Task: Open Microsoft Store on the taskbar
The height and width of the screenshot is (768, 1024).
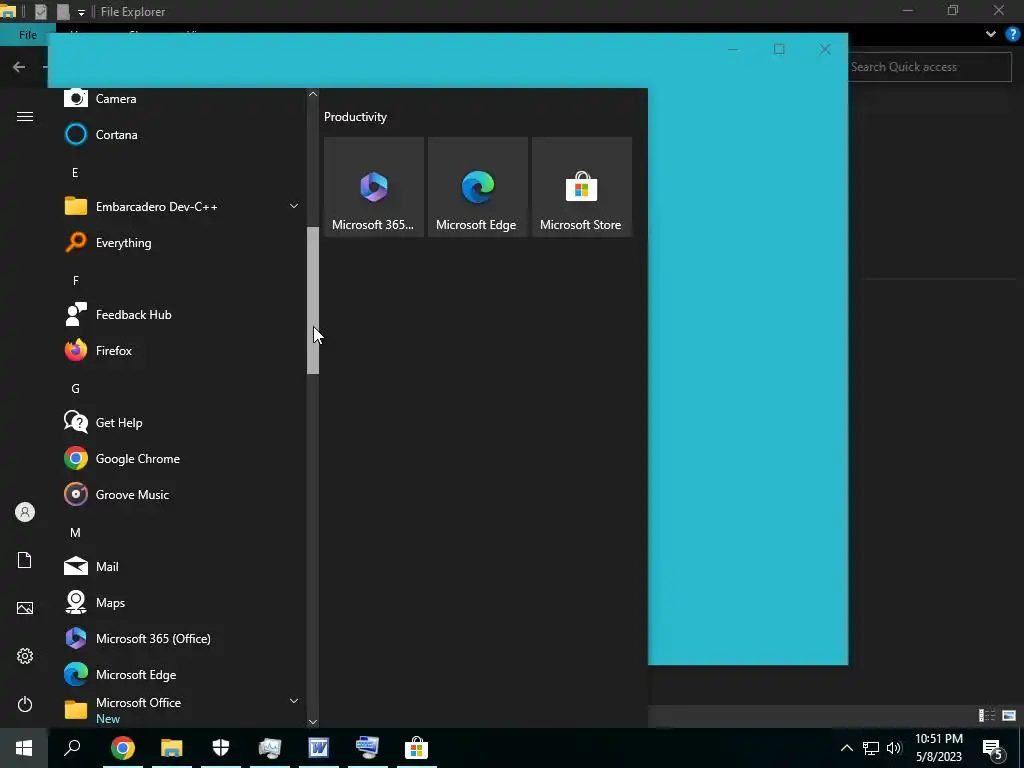Action: coord(417,748)
